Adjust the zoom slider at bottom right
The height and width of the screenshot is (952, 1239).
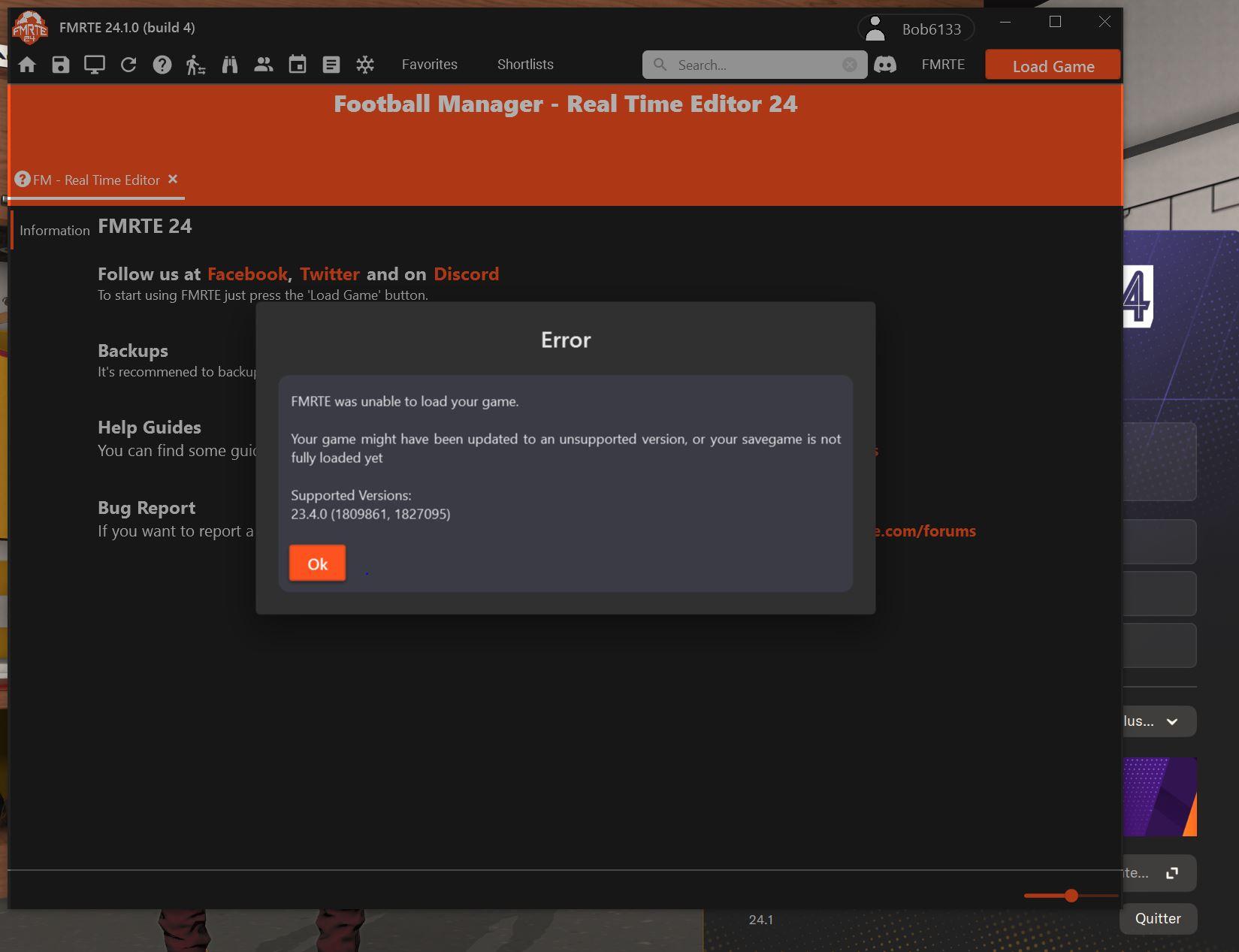pos(1071,896)
